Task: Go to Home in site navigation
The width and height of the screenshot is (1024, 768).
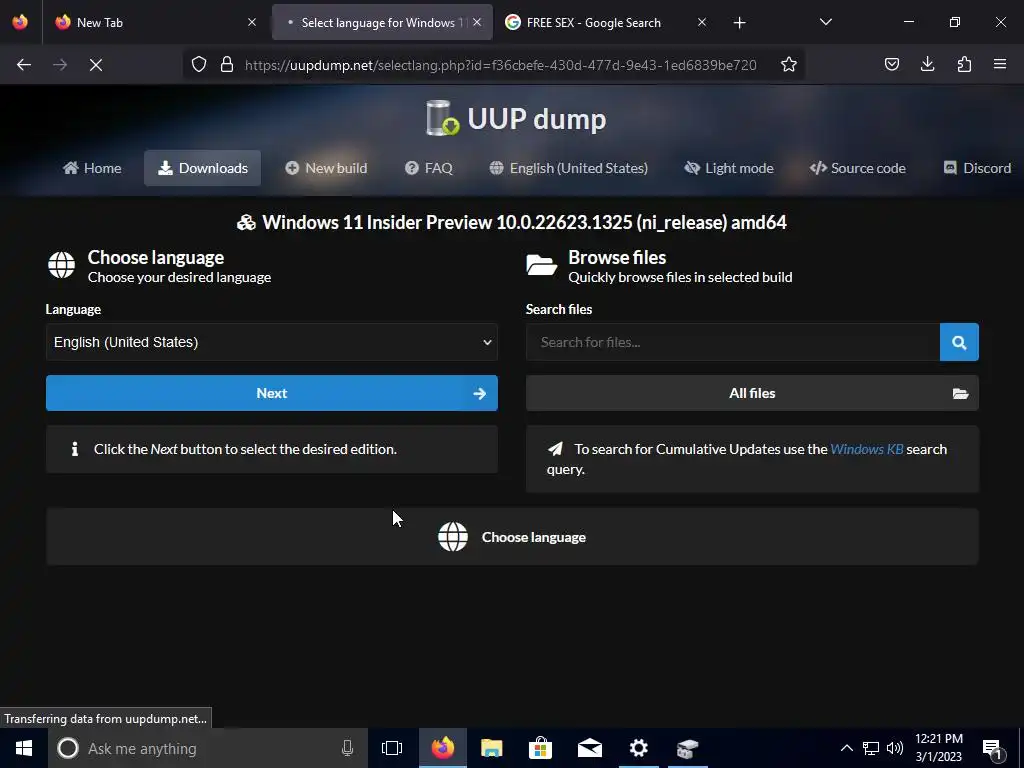Action: (x=92, y=168)
